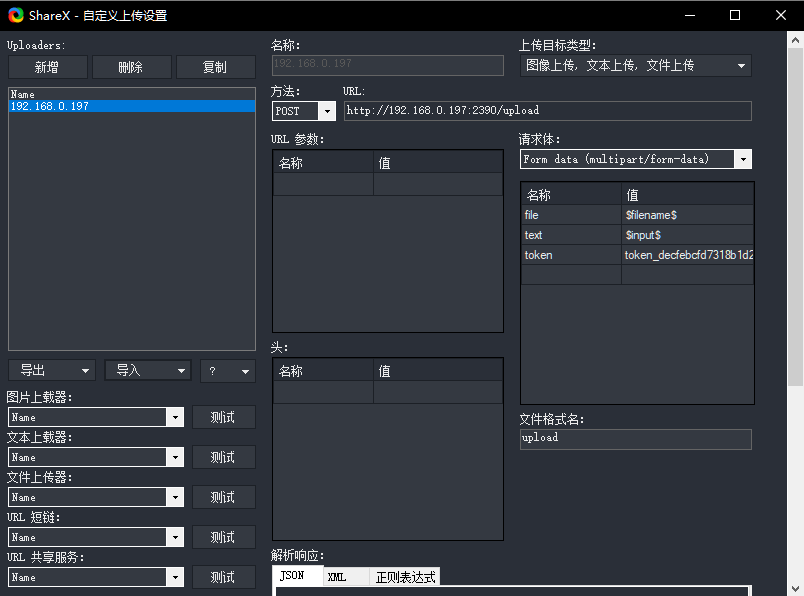Click the 'file' name cell in body table
This screenshot has width=804, height=596.
571,215
